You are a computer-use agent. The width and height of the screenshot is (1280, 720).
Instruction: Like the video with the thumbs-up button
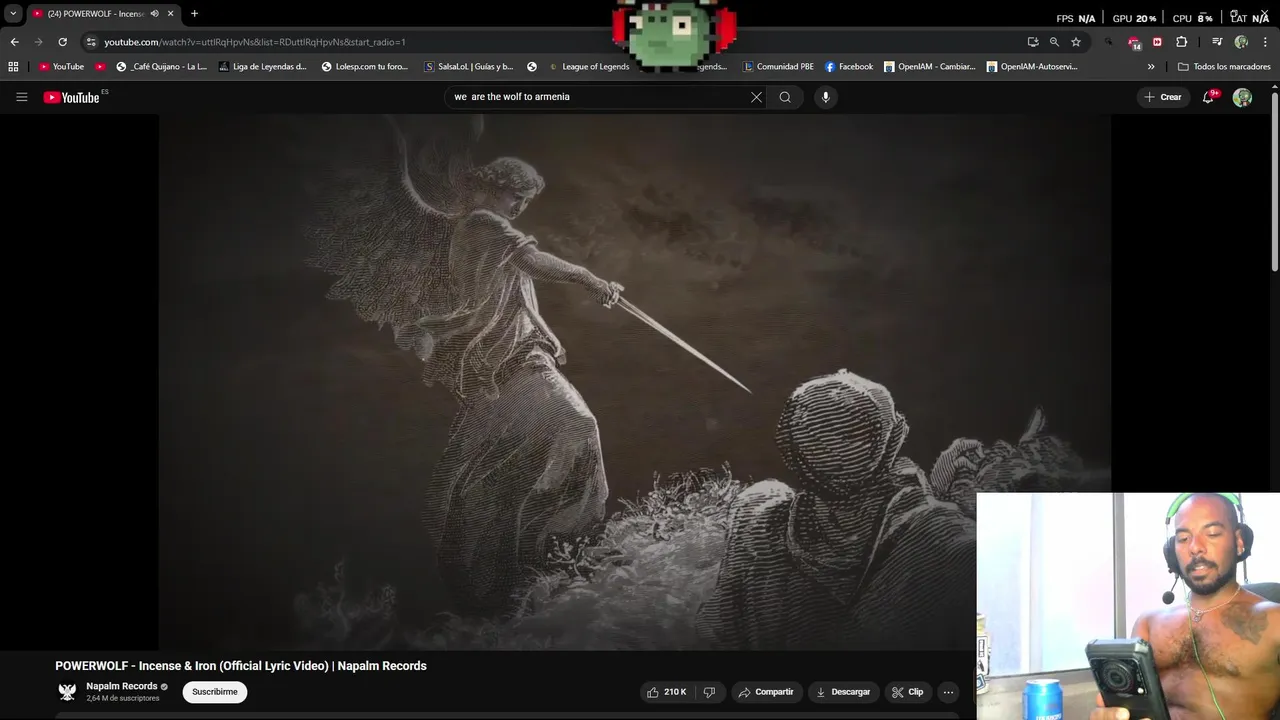pos(666,692)
